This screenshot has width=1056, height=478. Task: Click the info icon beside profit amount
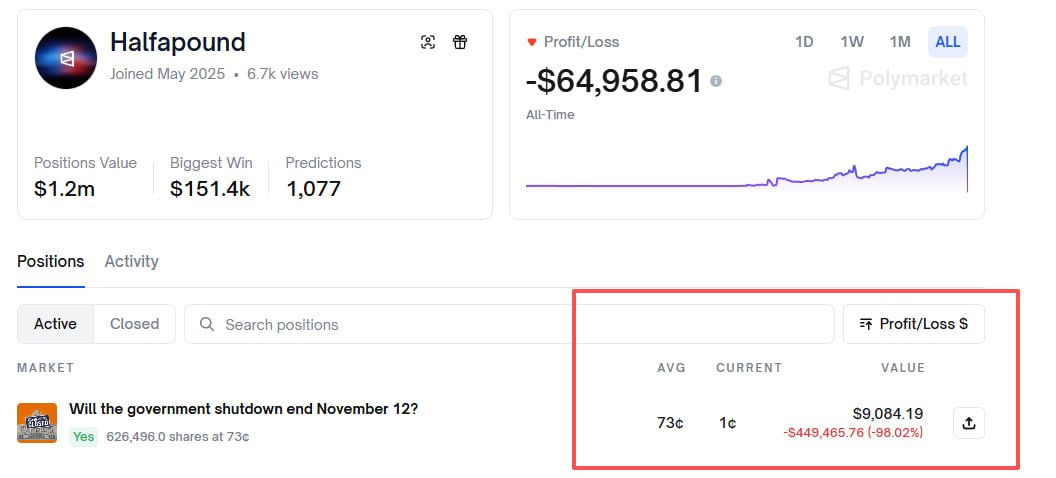point(716,81)
